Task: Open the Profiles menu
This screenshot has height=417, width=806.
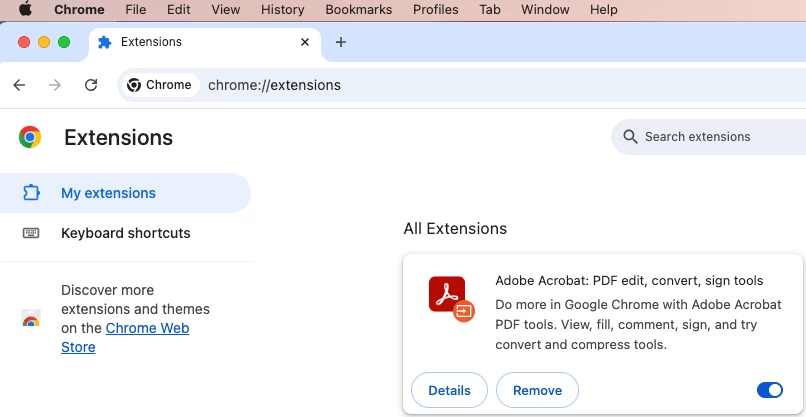Action: [436, 9]
